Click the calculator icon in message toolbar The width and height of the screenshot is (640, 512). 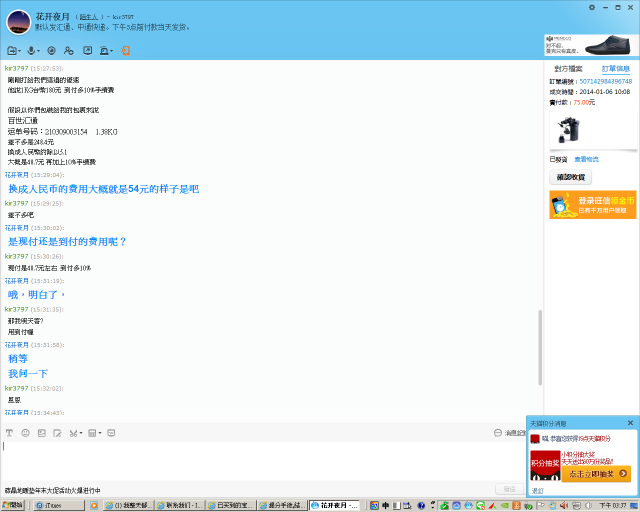(x=92, y=433)
